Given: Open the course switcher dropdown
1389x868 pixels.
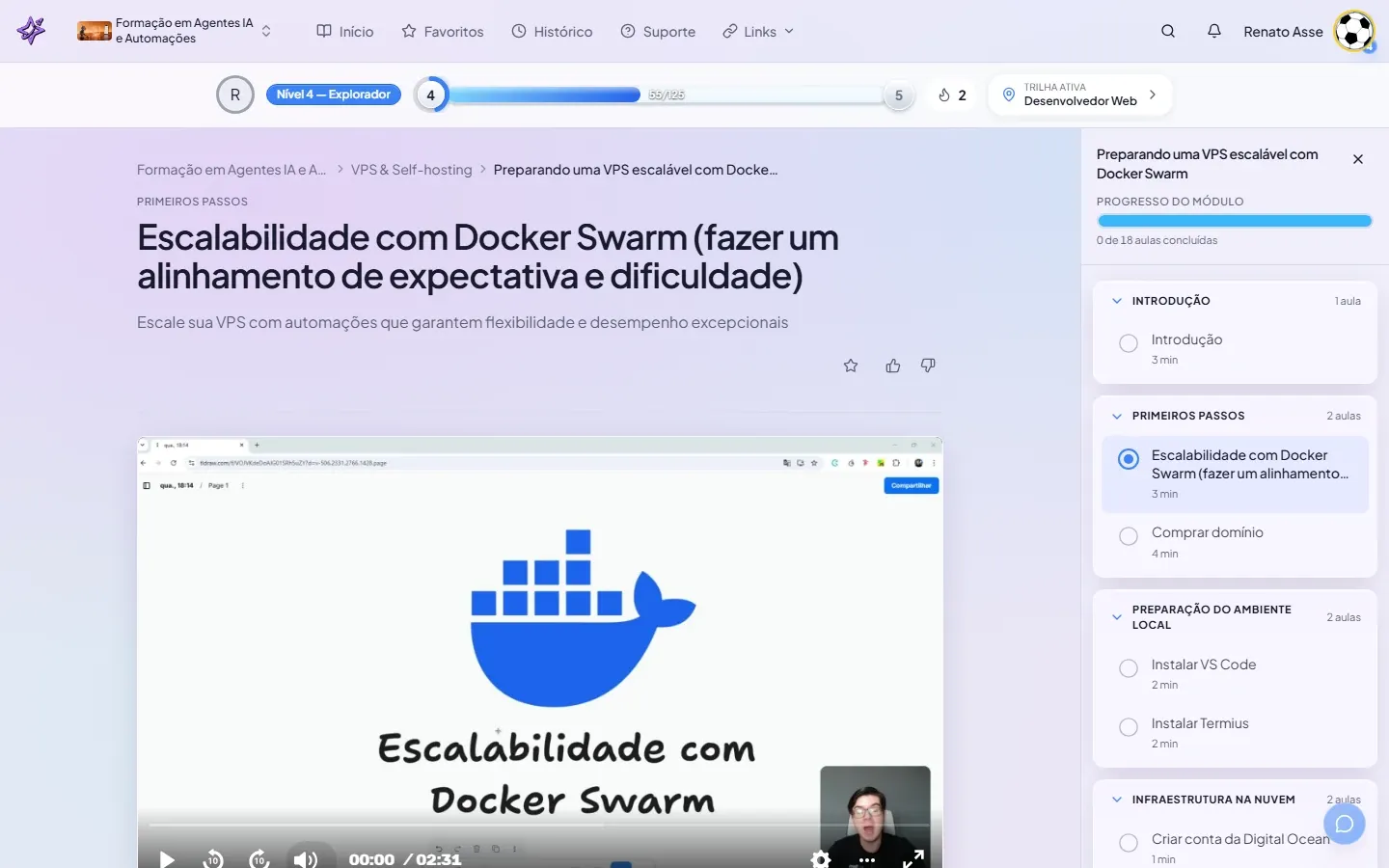Looking at the screenshot, I should (x=266, y=31).
